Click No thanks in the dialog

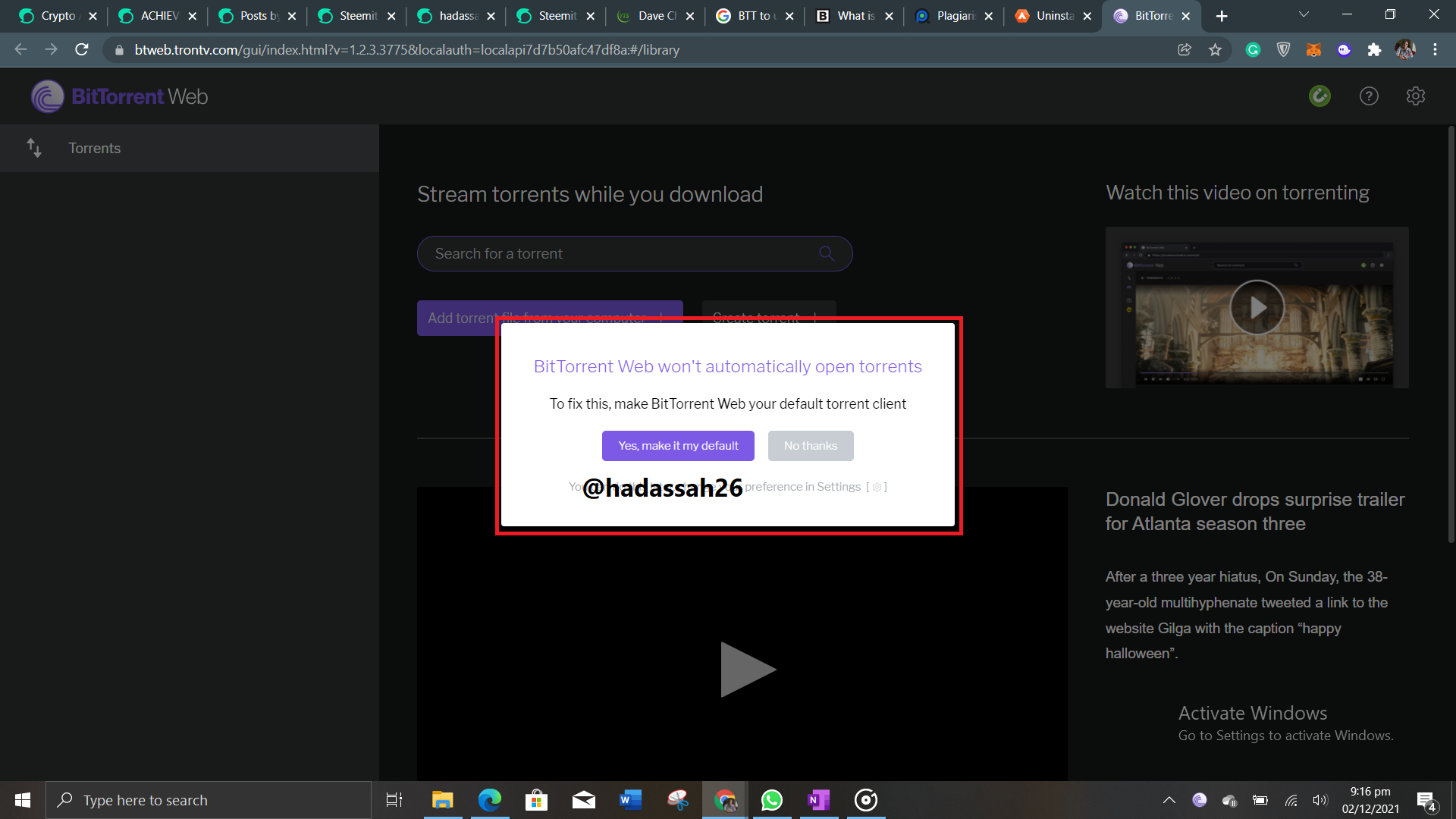coord(811,446)
